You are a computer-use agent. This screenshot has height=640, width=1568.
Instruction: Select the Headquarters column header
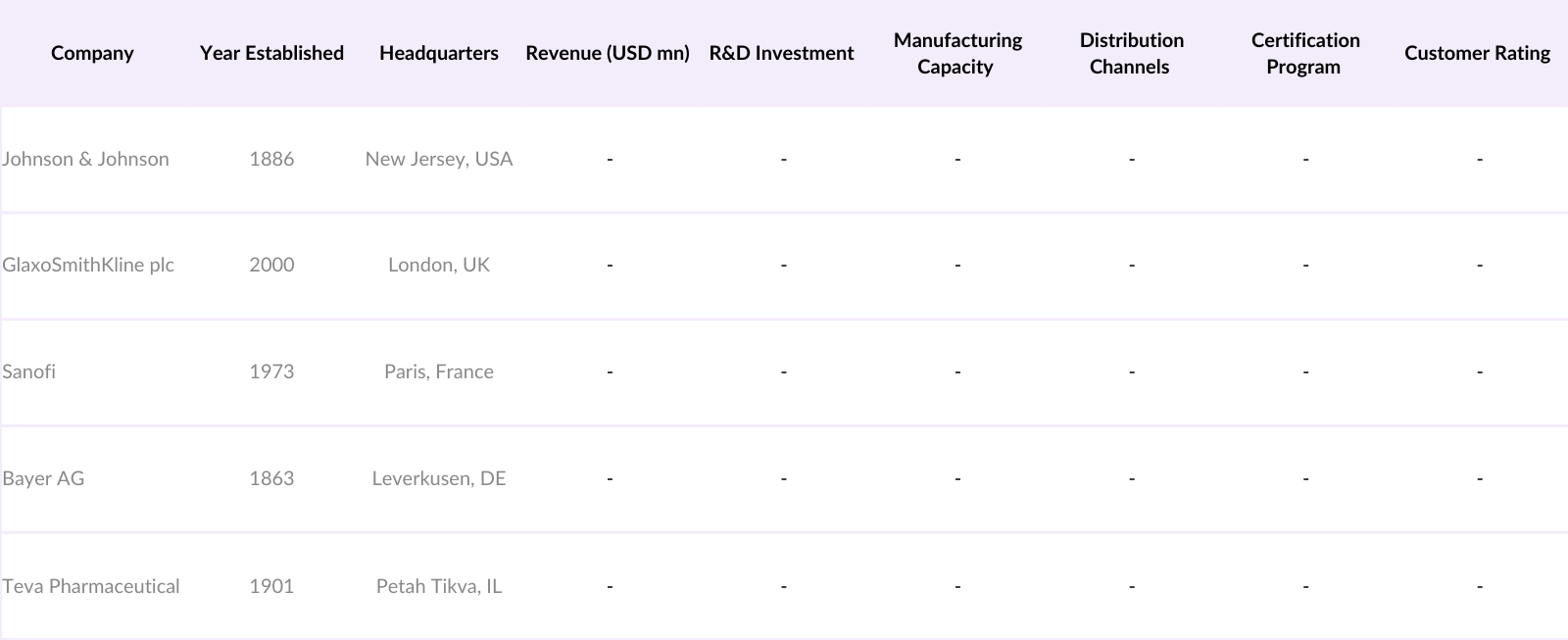(x=438, y=53)
